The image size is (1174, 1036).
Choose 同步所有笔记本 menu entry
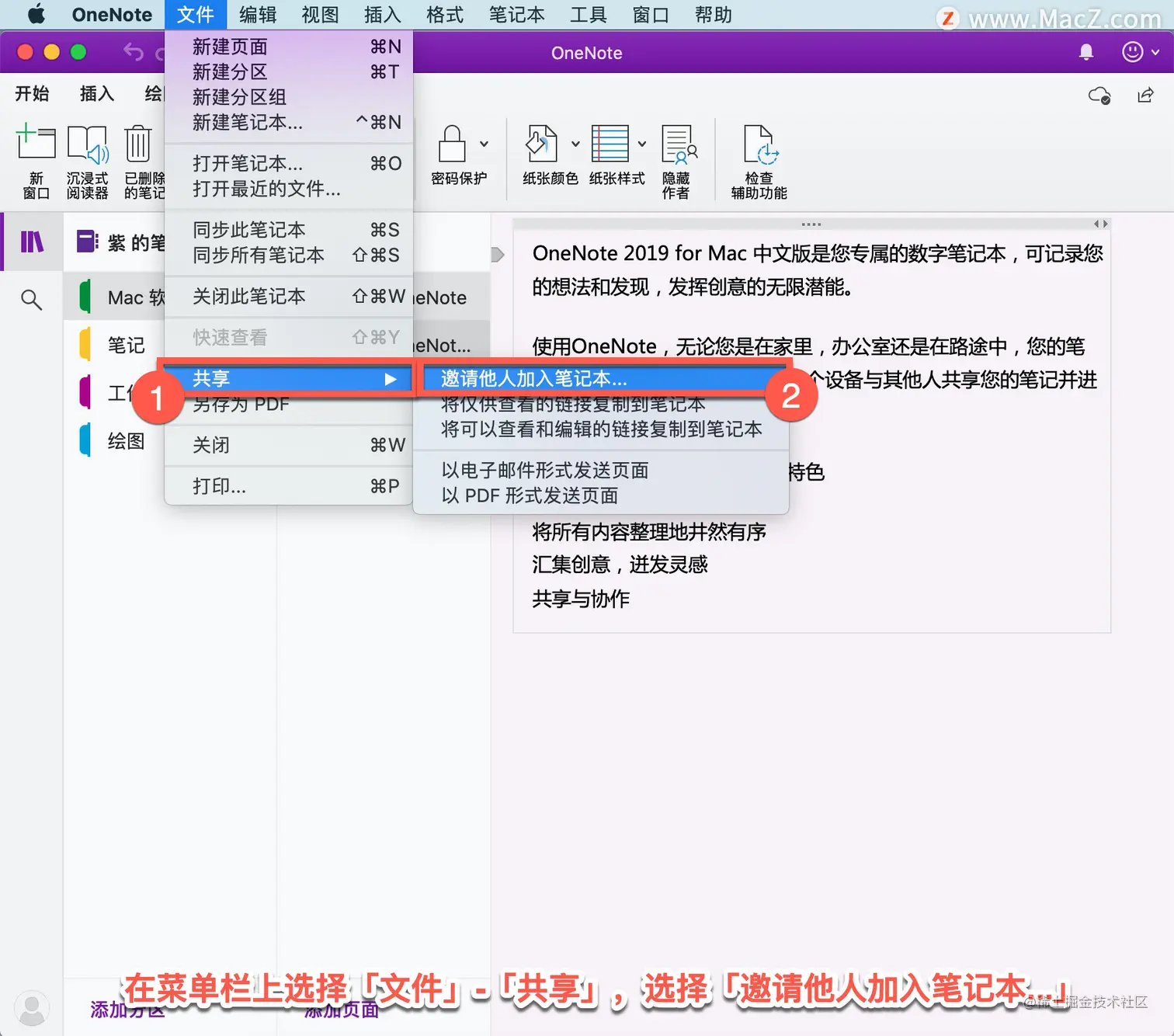coord(289,255)
